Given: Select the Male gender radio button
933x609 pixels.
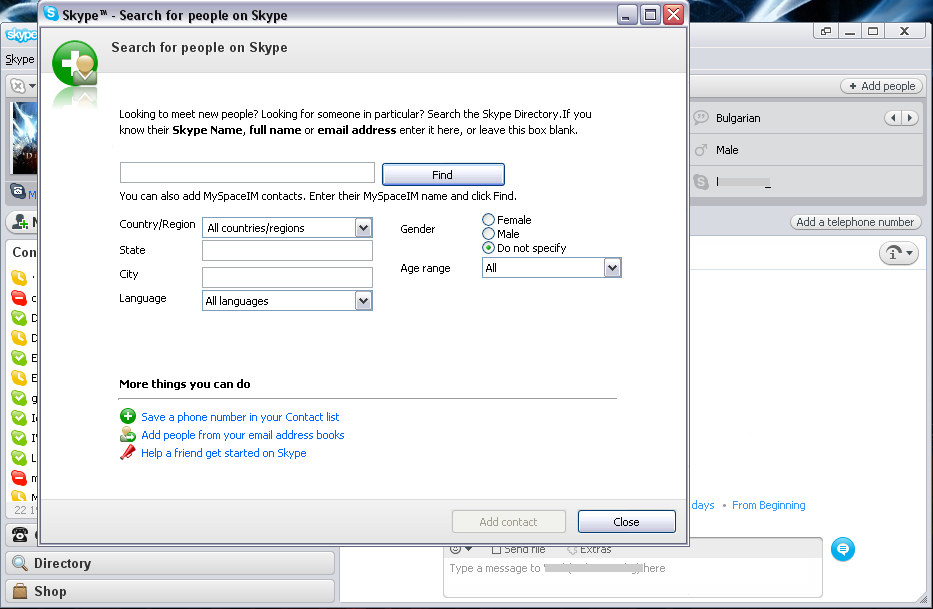Looking at the screenshot, I should (x=488, y=234).
